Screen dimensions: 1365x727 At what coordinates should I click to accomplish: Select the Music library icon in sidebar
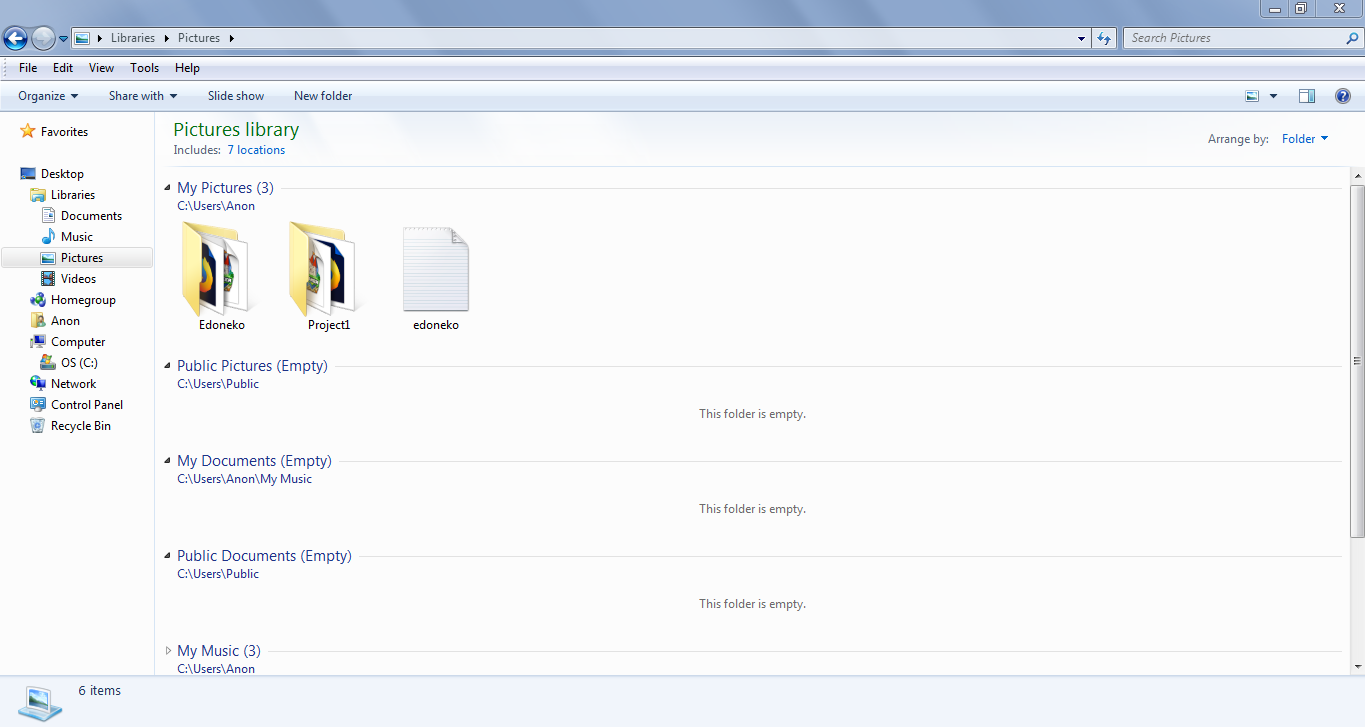(48, 237)
